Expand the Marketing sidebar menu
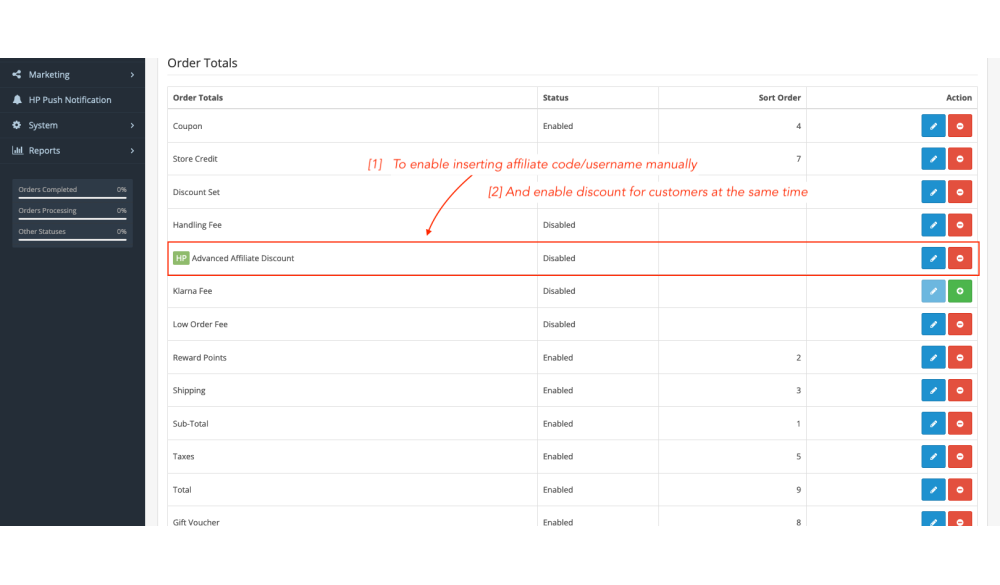The width and height of the screenshot is (1000, 585). pyautogui.click(x=131, y=75)
